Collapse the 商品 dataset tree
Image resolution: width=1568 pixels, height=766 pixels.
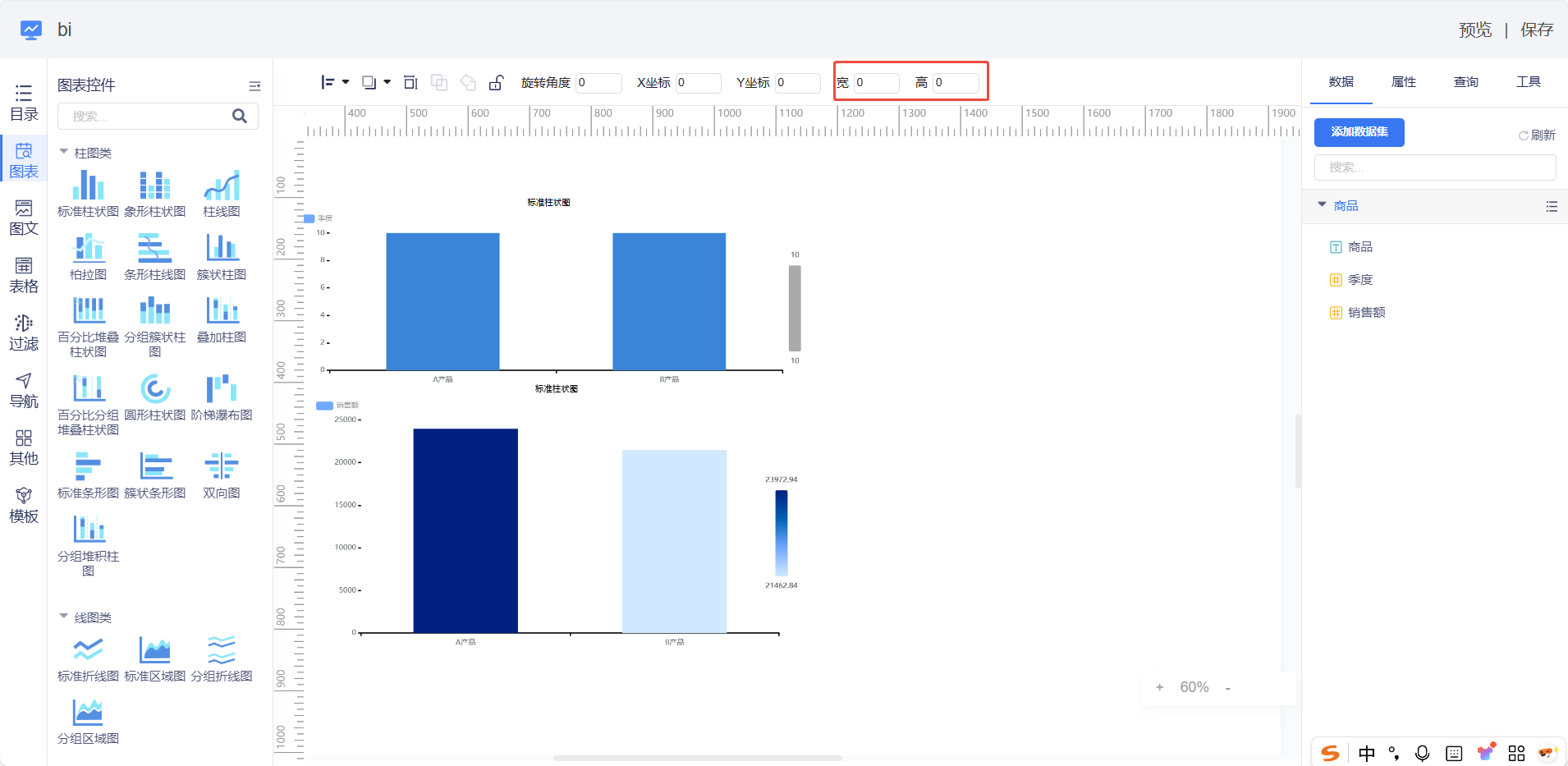[x=1322, y=205]
